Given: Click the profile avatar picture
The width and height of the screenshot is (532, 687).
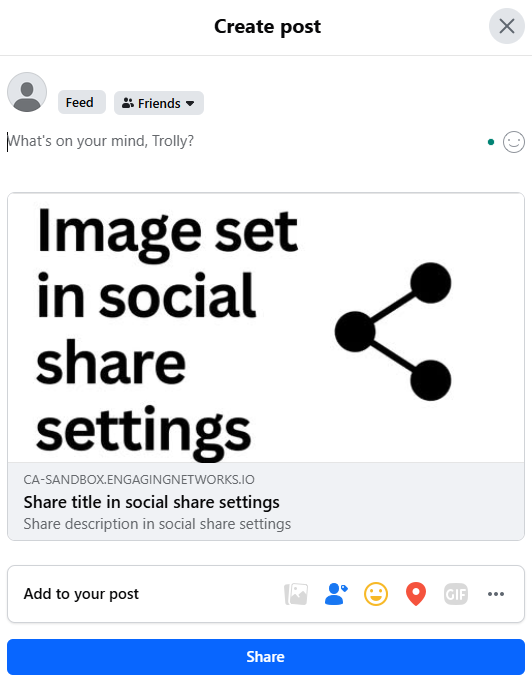Looking at the screenshot, I should coord(27,92).
